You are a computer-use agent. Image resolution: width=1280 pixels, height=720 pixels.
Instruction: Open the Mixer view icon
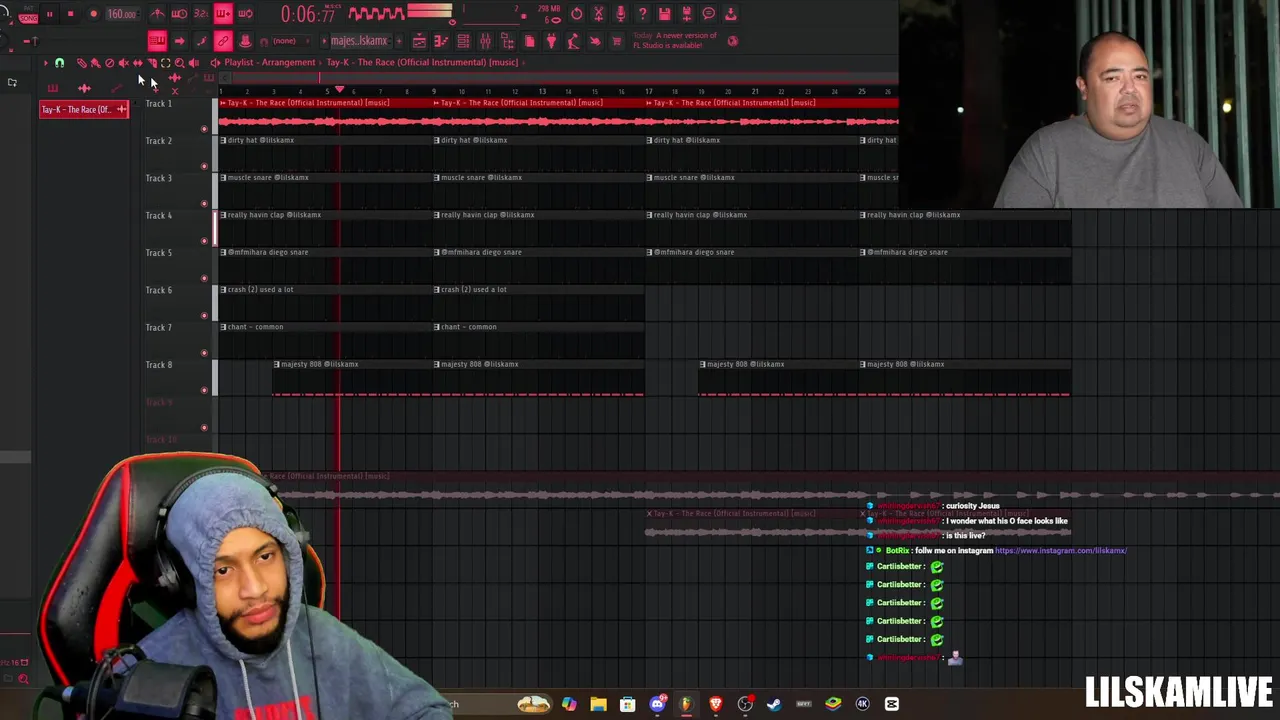pos(485,41)
